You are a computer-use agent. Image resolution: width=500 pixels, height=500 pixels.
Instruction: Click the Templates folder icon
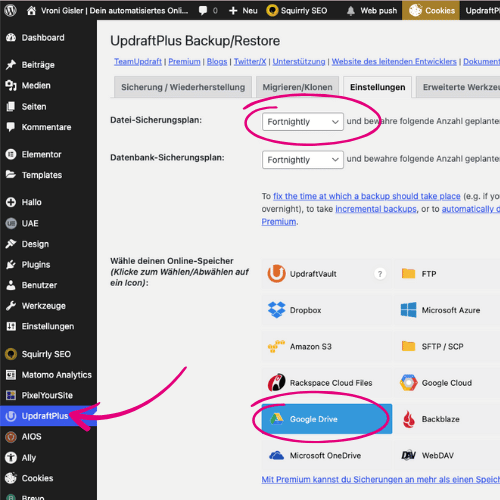11,175
